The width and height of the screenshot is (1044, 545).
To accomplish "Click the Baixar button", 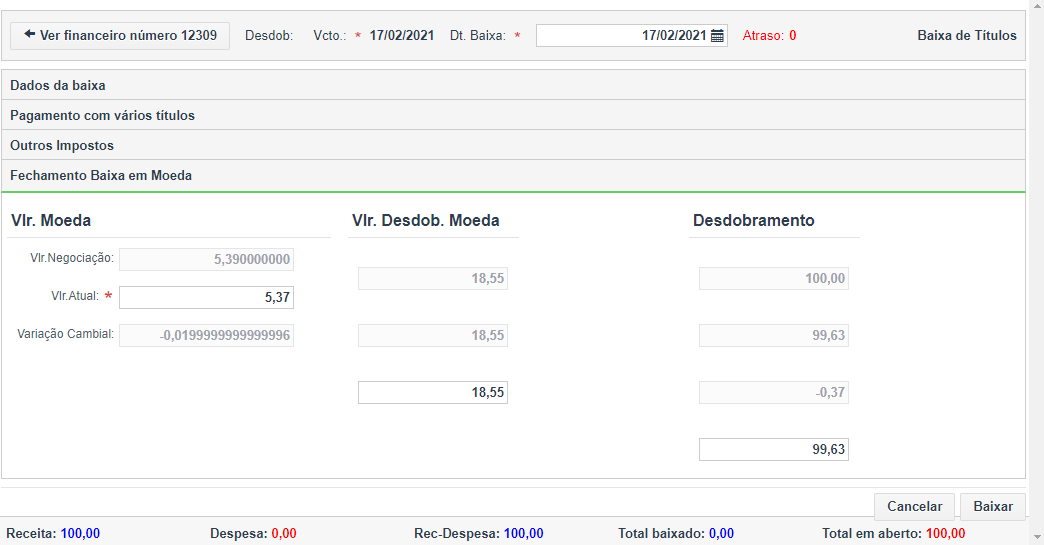I will [993, 506].
